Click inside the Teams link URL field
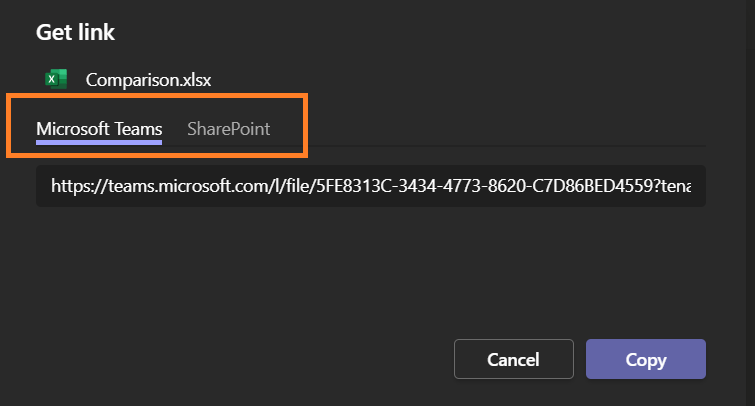755x406 pixels. [370, 186]
